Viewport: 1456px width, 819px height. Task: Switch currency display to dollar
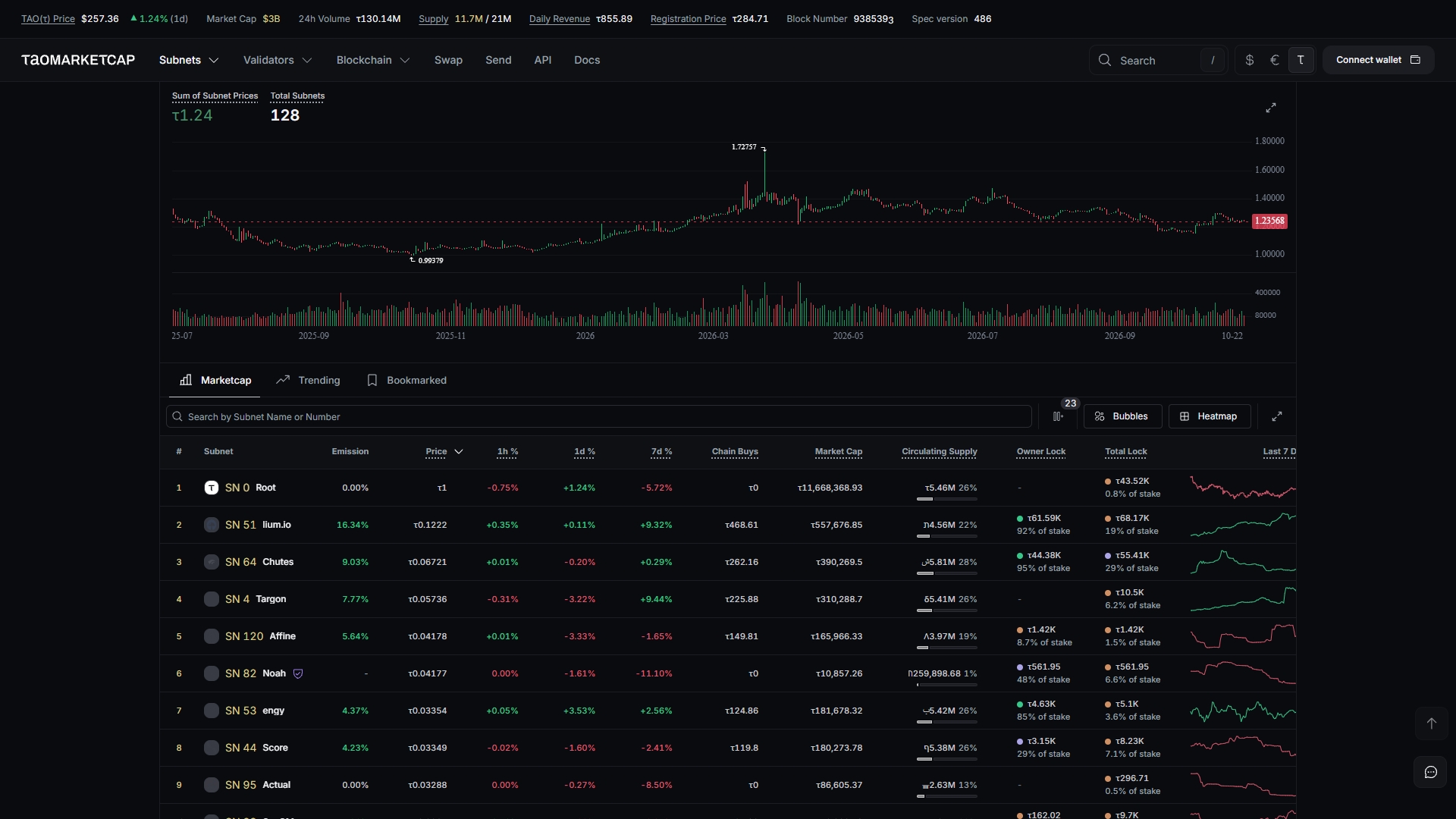coord(1250,60)
